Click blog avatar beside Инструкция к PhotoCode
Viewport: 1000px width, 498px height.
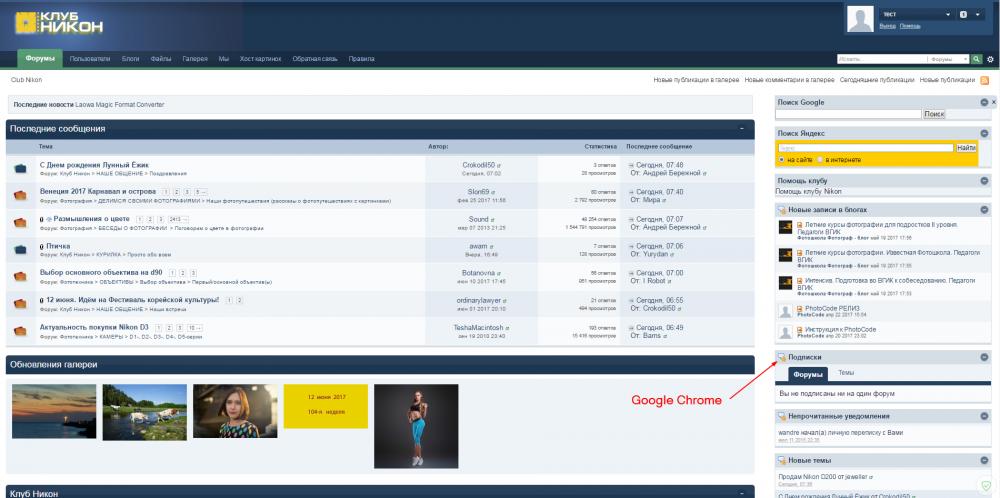coord(786,332)
